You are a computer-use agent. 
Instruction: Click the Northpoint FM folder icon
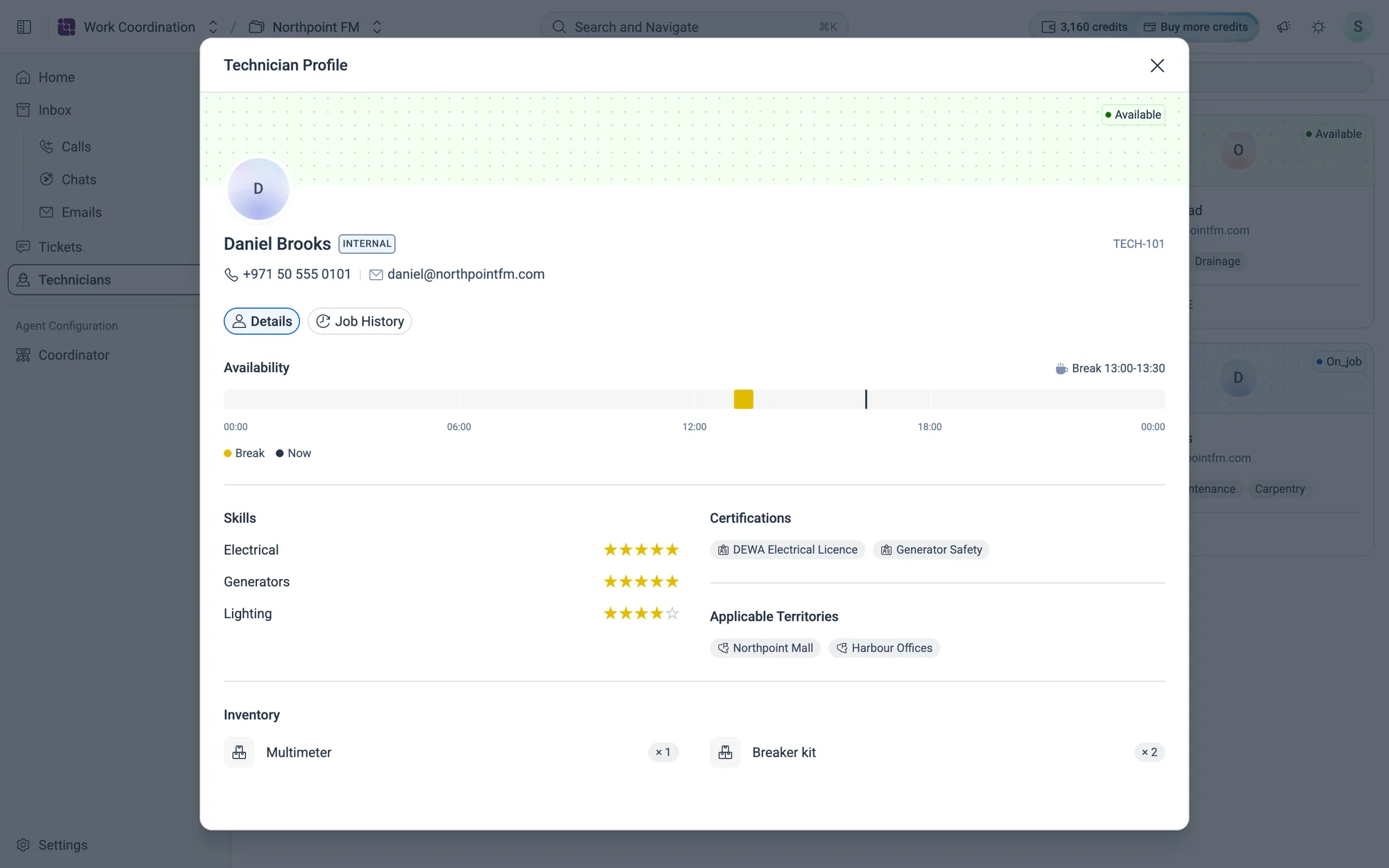pyautogui.click(x=256, y=27)
